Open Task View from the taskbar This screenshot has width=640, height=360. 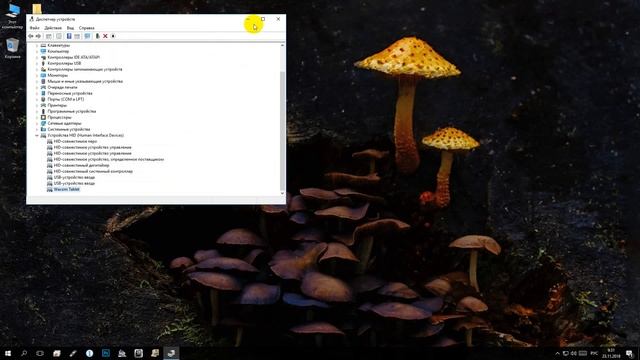[x=40, y=353]
